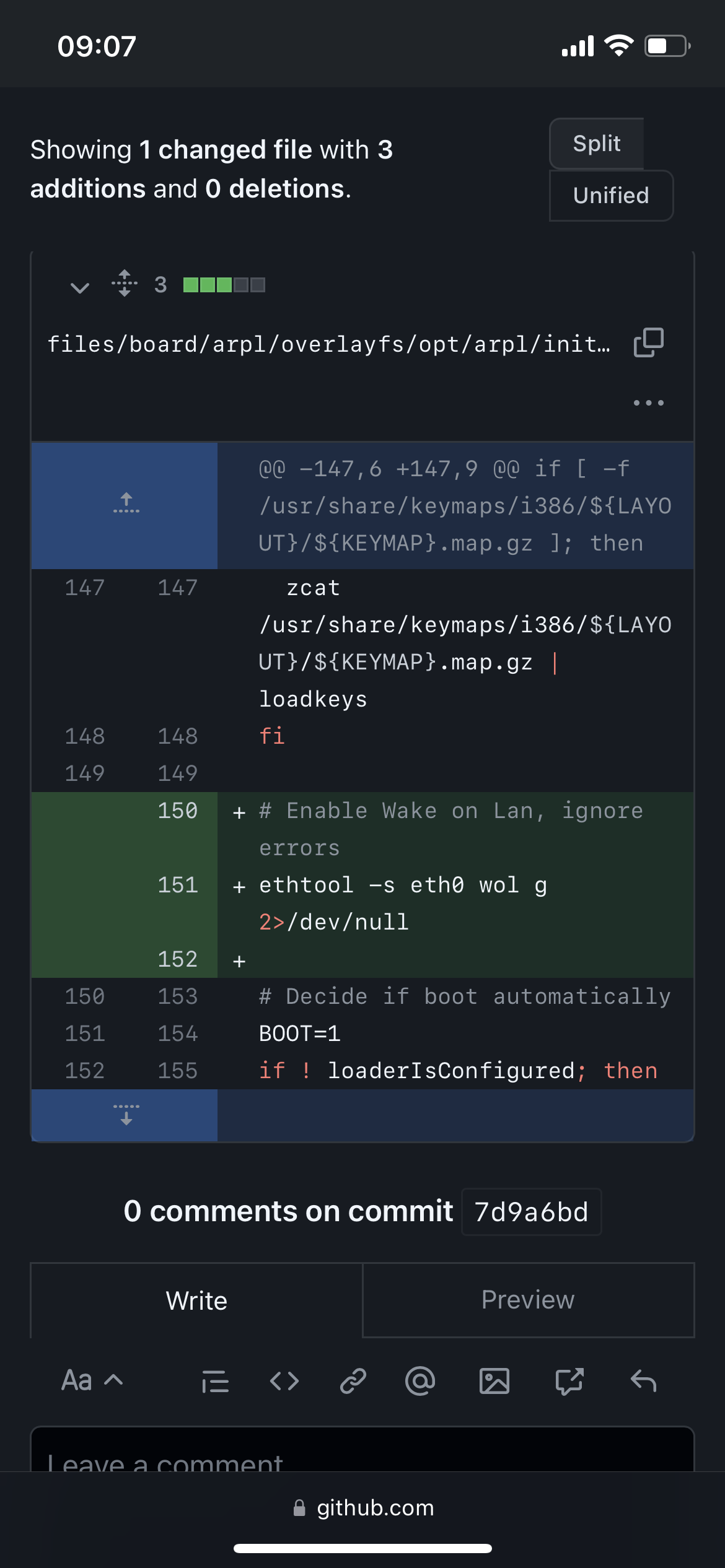Mention a user with the @ icon
Viewport: 725px width, 1568px height.
(419, 1380)
